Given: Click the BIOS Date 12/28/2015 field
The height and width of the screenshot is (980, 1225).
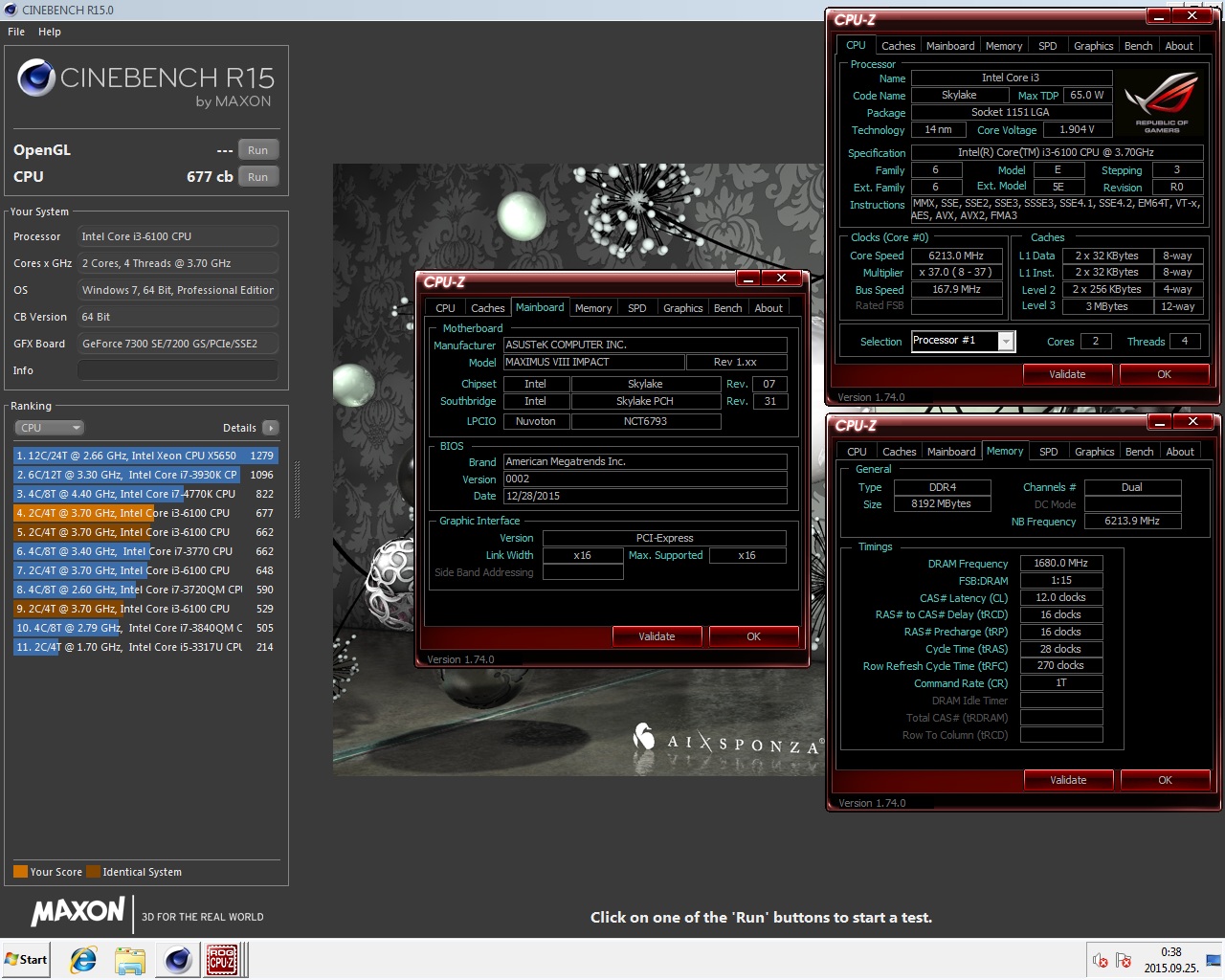Looking at the screenshot, I should [x=645, y=496].
